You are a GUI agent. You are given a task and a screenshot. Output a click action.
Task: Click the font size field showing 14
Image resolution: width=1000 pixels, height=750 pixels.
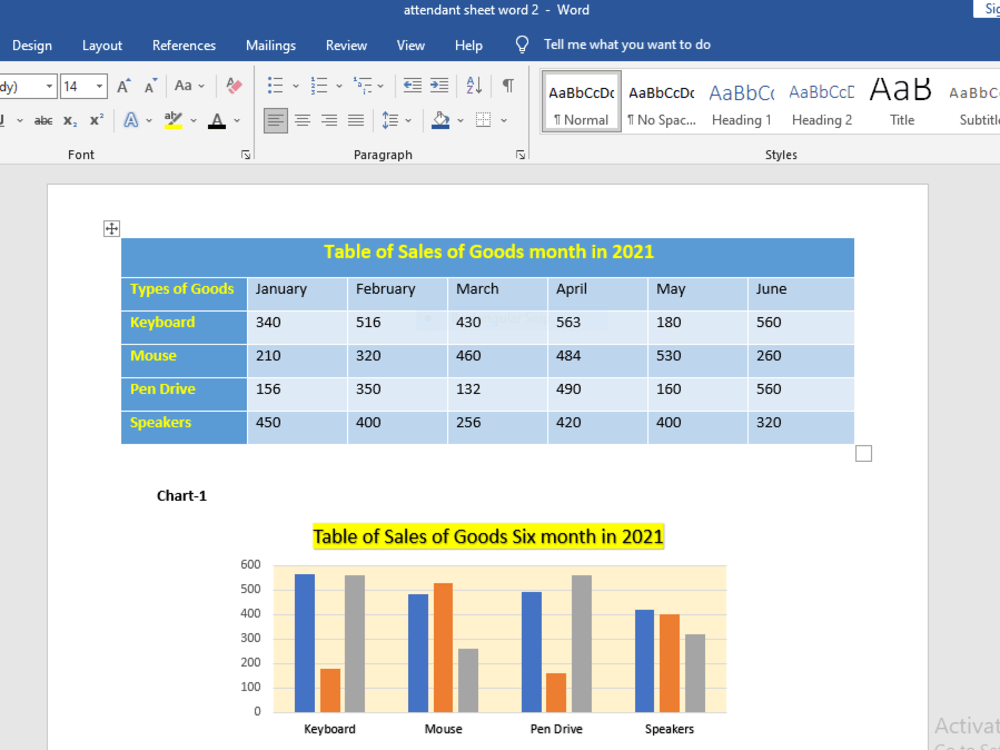[77, 86]
